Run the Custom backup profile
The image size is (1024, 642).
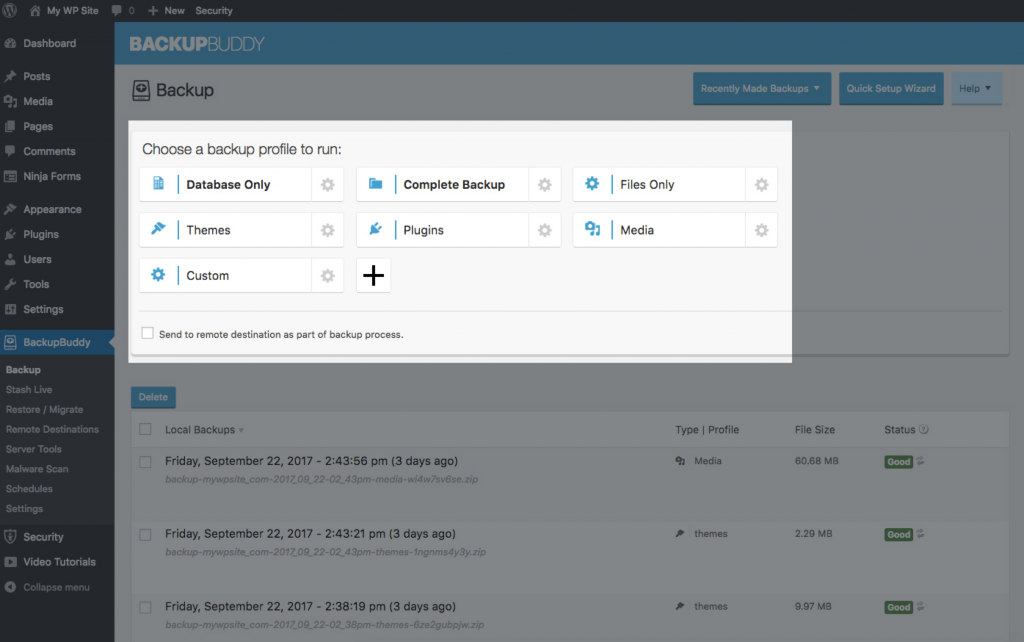pyautogui.click(x=225, y=276)
